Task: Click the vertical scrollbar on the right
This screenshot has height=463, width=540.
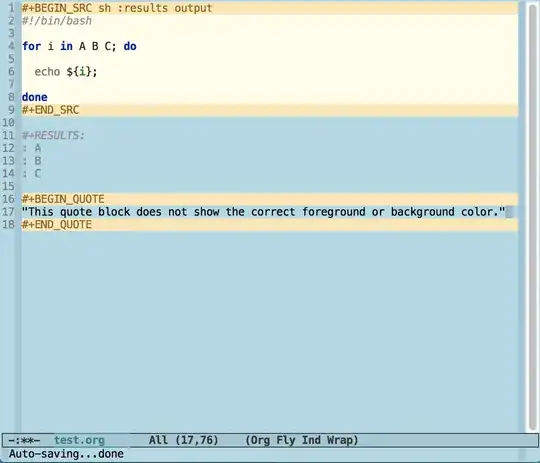Action: pos(533,217)
